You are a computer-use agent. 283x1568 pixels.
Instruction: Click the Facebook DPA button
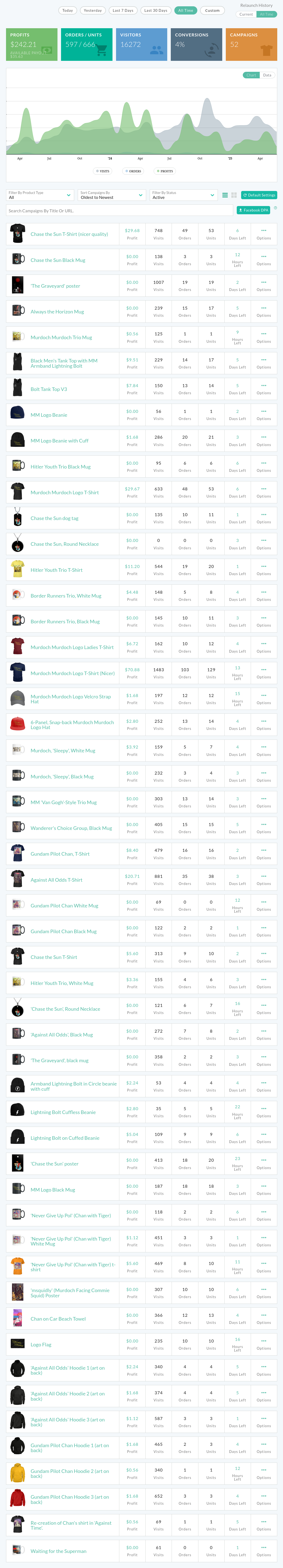253,210
